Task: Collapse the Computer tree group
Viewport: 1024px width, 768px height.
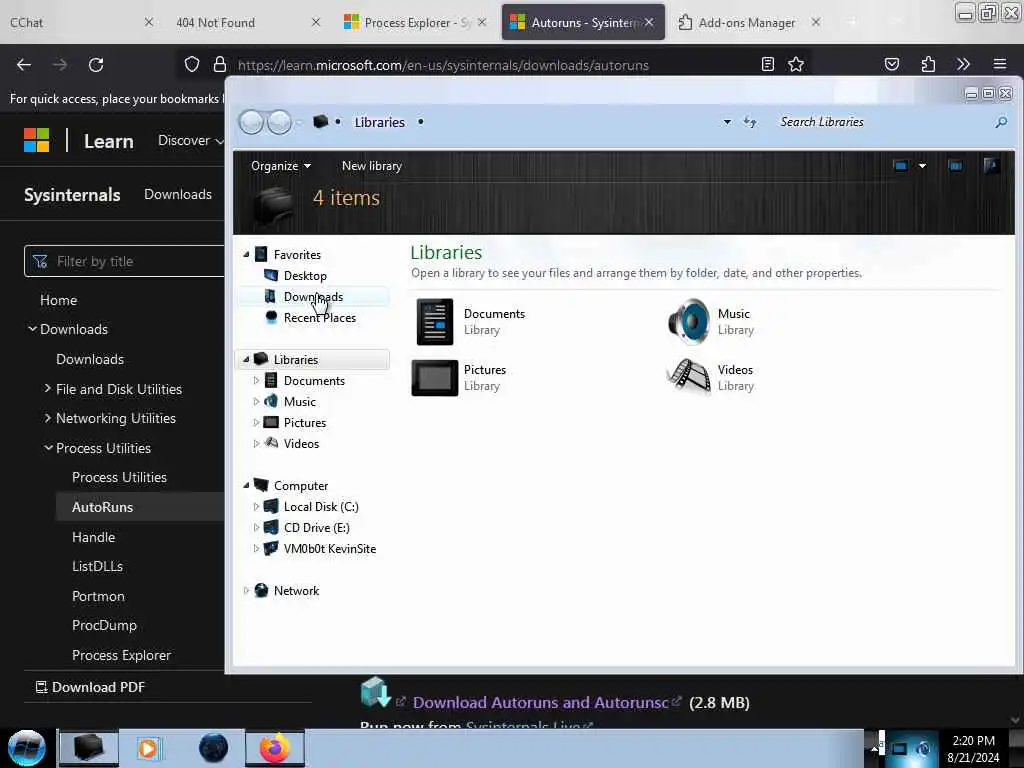Action: 246,485
